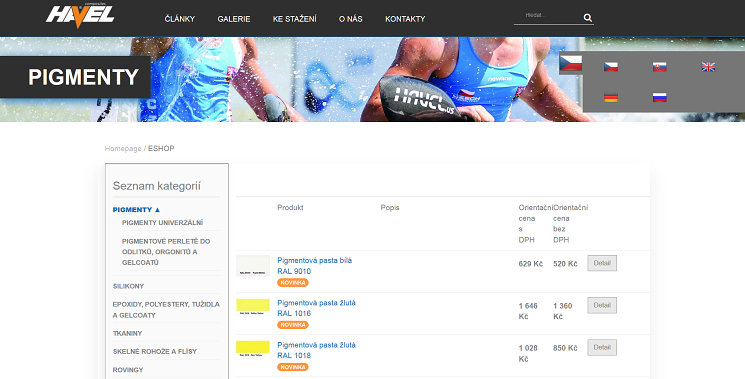
Task: Click Detail button for RAL 1018
Action: (x=602, y=347)
